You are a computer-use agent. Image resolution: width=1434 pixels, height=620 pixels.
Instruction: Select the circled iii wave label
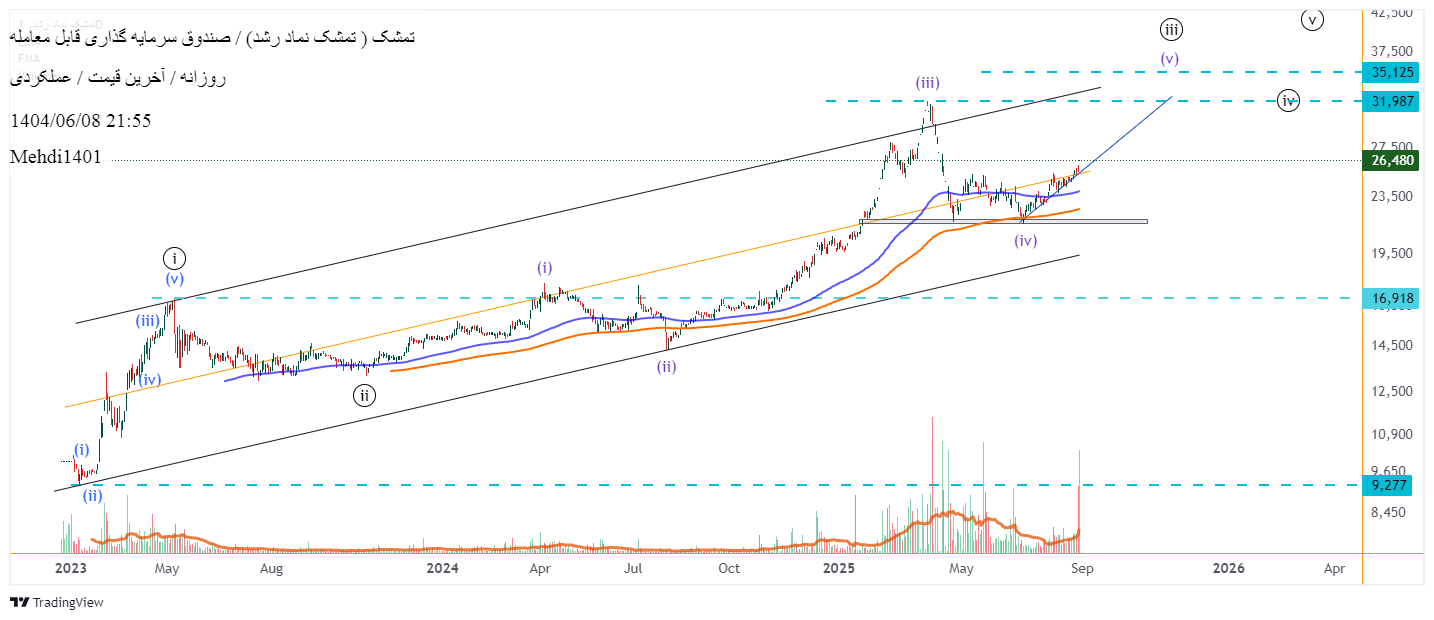click(x=1171, y=28)
